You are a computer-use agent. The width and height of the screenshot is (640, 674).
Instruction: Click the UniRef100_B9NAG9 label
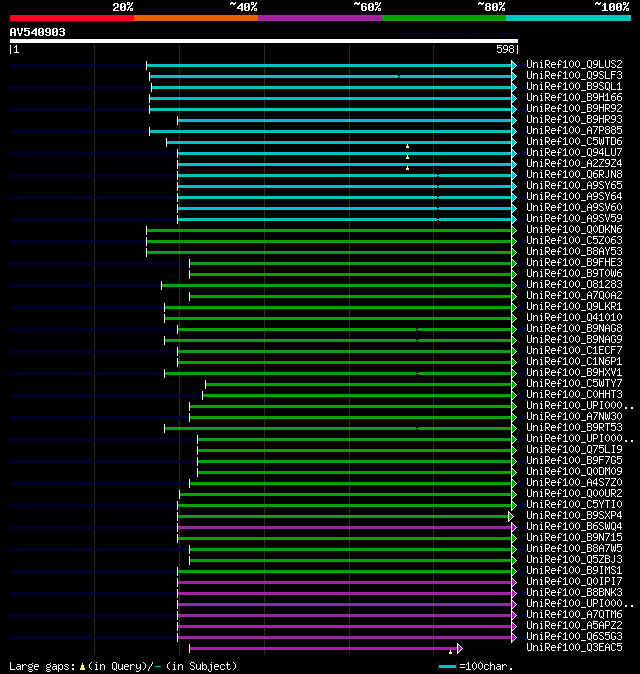(574, 340)
